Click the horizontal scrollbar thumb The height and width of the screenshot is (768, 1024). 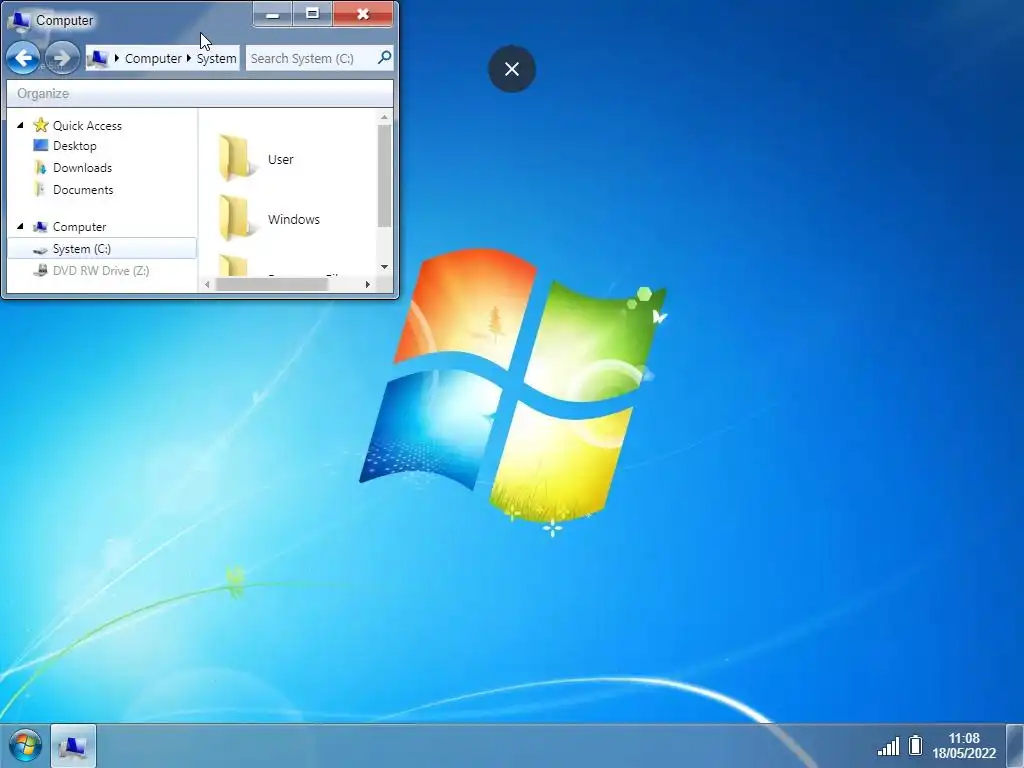pyautogui.click(x=272, y=284)
